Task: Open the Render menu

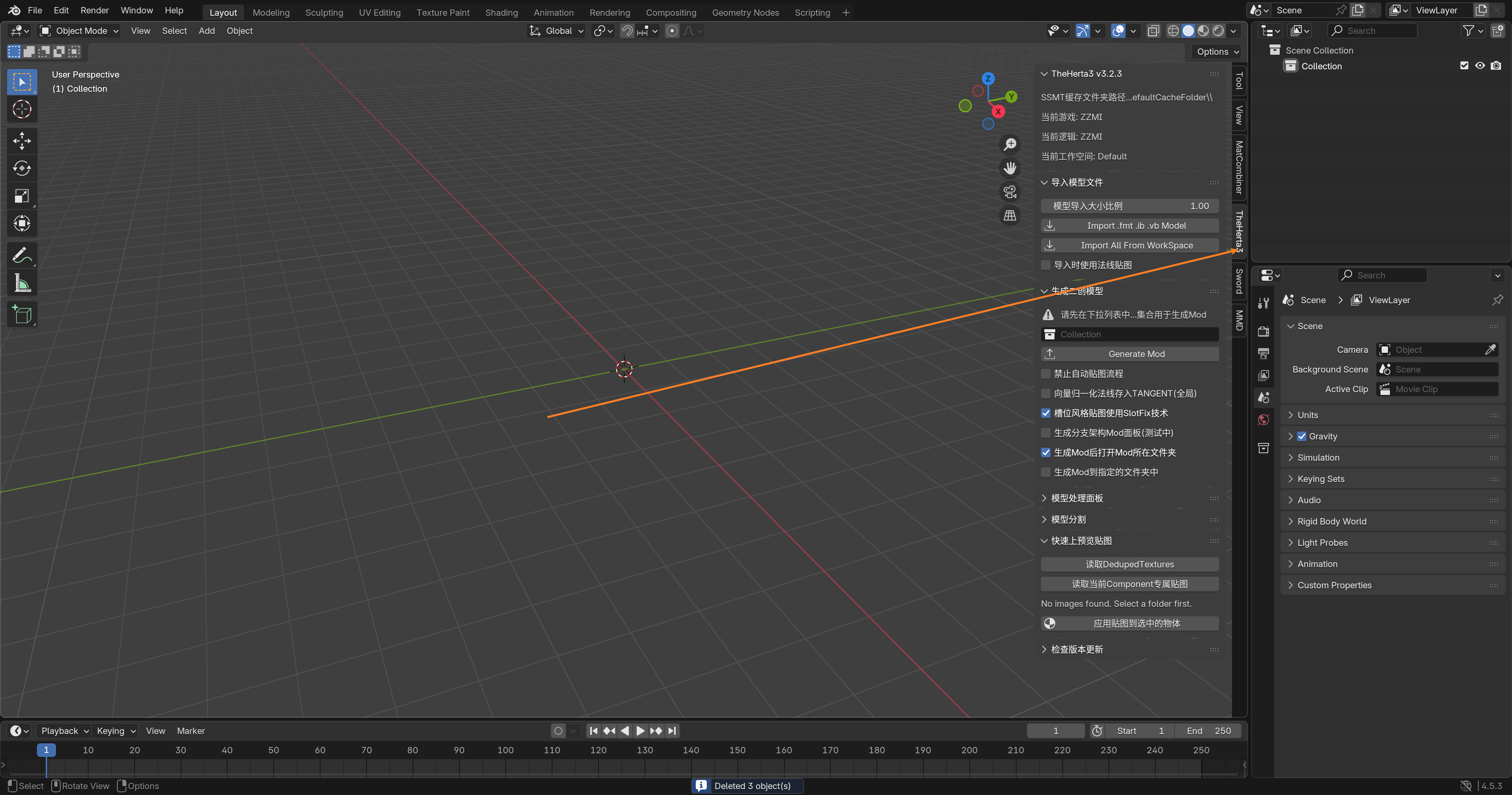Action: [94, 11]
